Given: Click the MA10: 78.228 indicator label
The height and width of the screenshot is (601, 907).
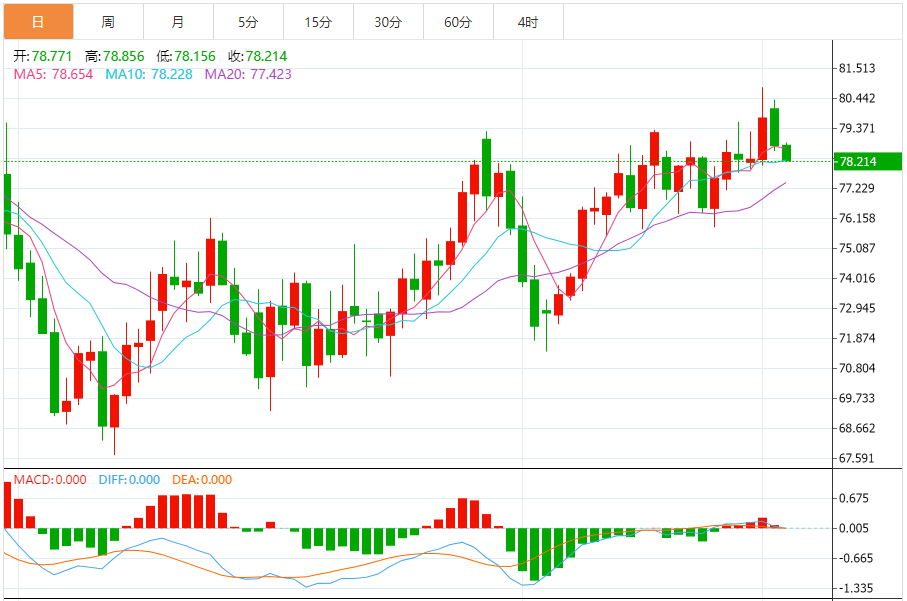Looking at the screenshot, I should click(149, 74).
